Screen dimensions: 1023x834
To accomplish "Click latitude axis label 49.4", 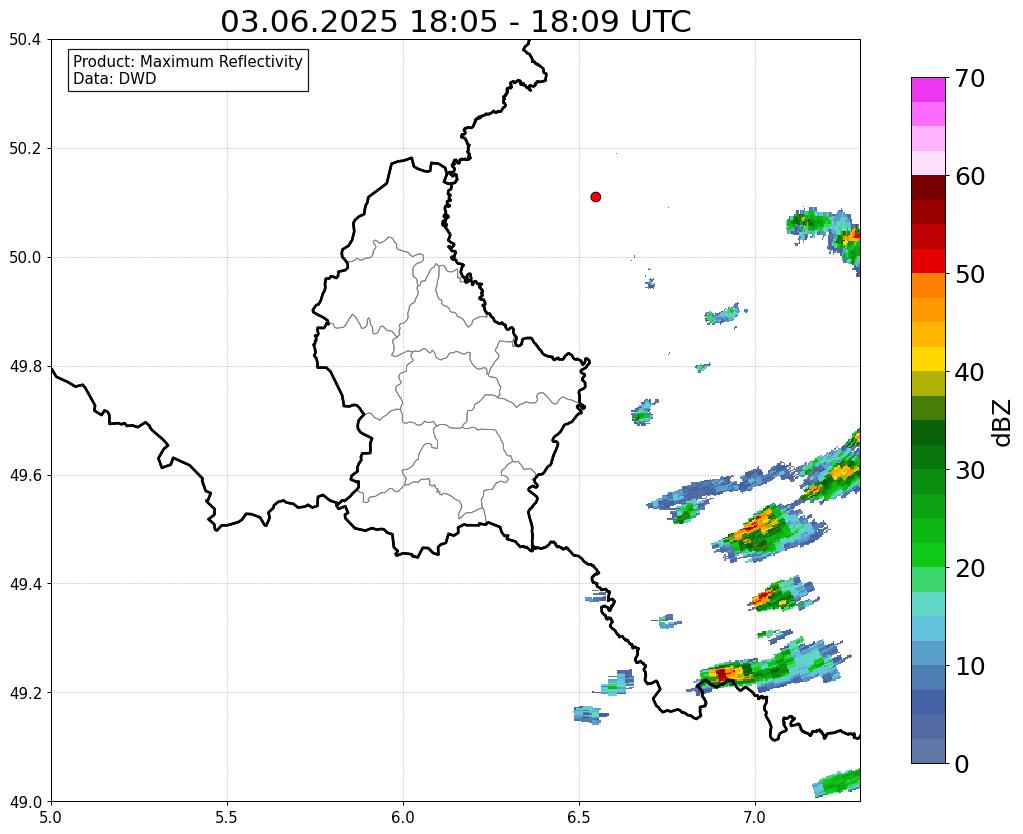I will click(x=25, y=584).
